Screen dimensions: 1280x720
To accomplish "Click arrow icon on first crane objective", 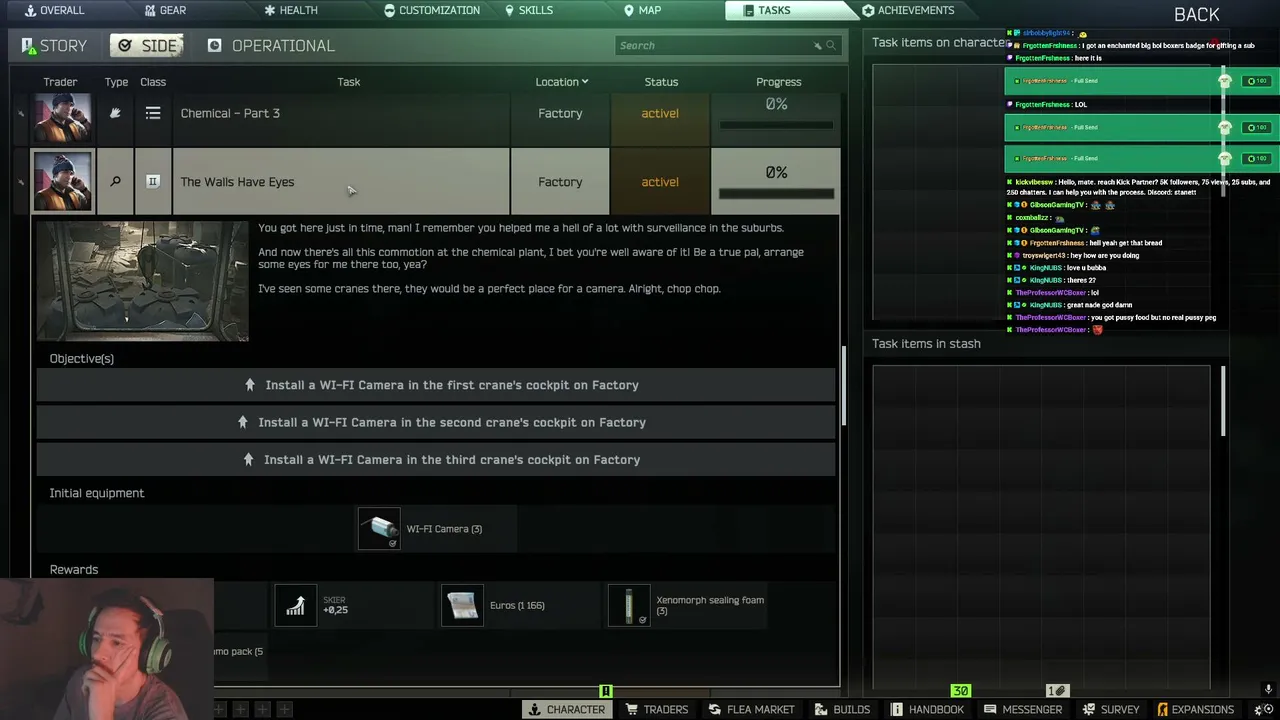I will click(x=250, y=385).
